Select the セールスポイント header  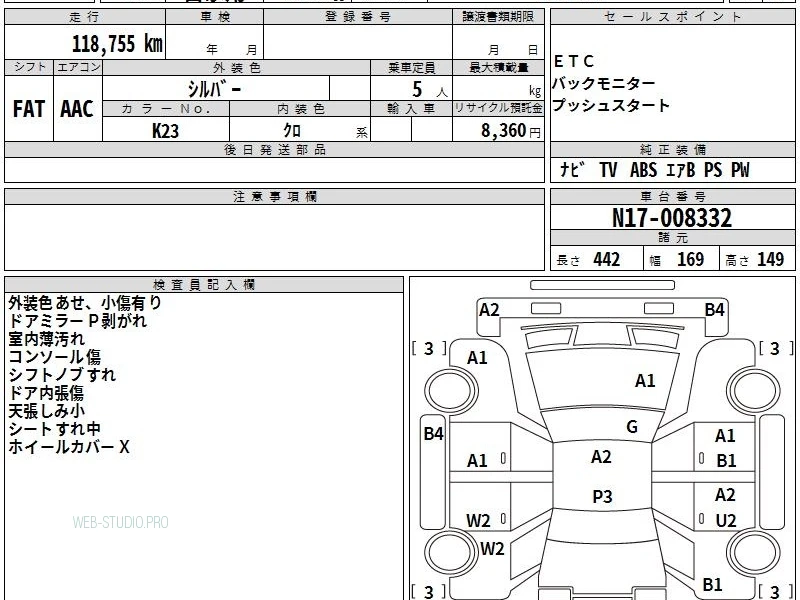672,17
